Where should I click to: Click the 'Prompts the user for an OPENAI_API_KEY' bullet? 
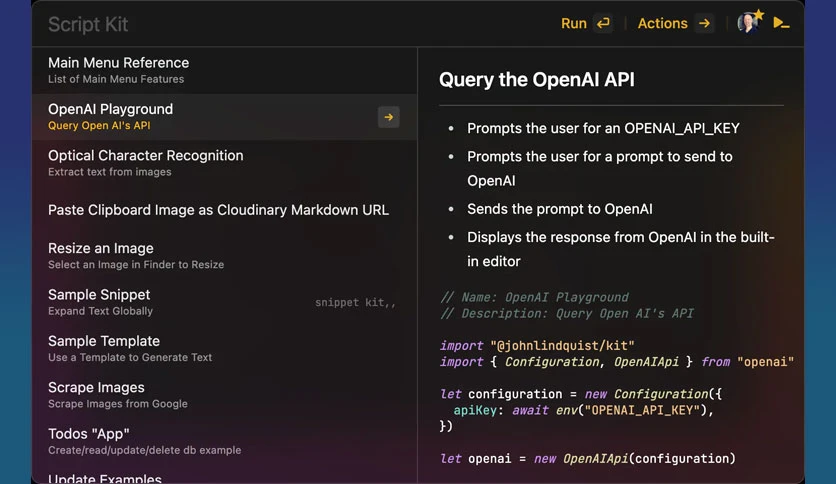(x=603, y=128)
